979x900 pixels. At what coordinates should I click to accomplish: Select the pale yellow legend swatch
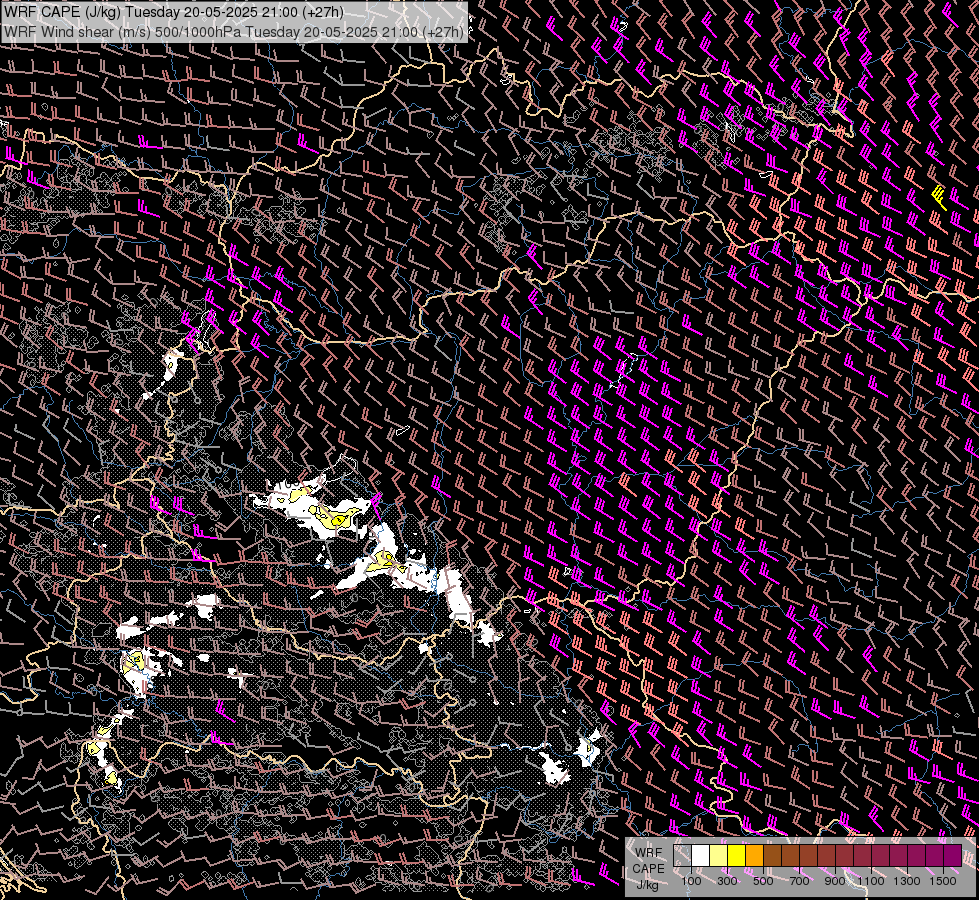[719, 856]
